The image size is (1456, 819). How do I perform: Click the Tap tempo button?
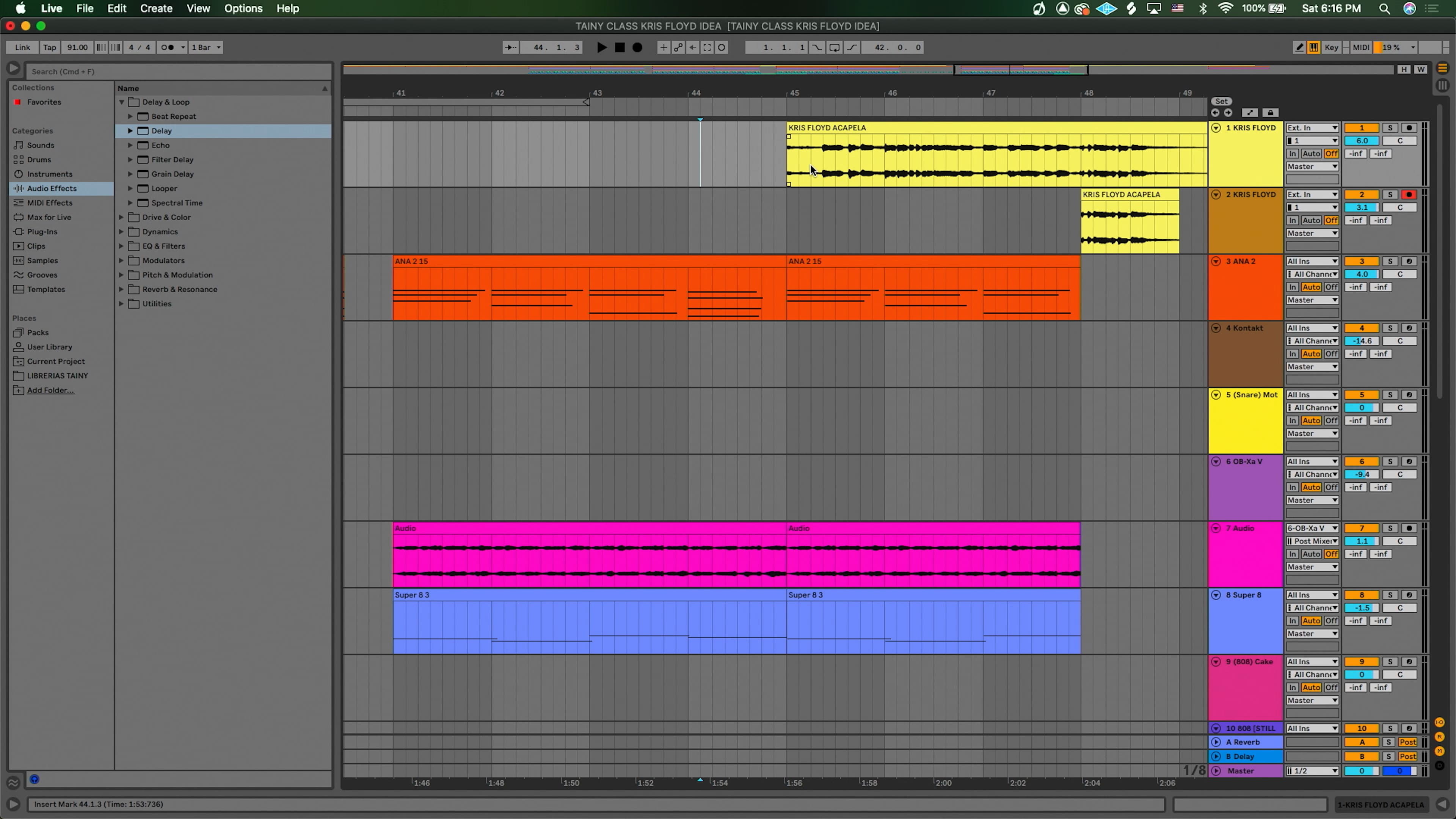point(50,47)
